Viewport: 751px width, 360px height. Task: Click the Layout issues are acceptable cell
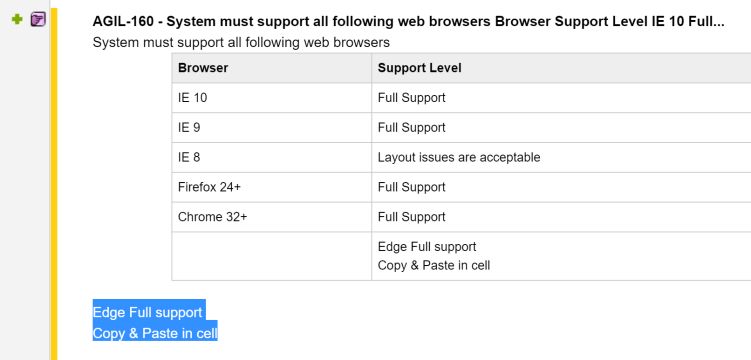click(561, 158)
